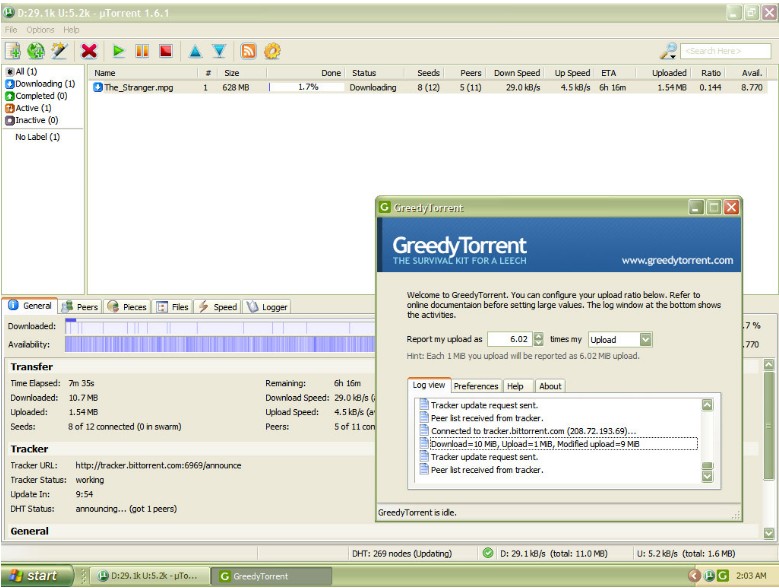
Task: Click the Add Torrent toolbar icon
Action: pyautogui.click(x=13, y=51)
